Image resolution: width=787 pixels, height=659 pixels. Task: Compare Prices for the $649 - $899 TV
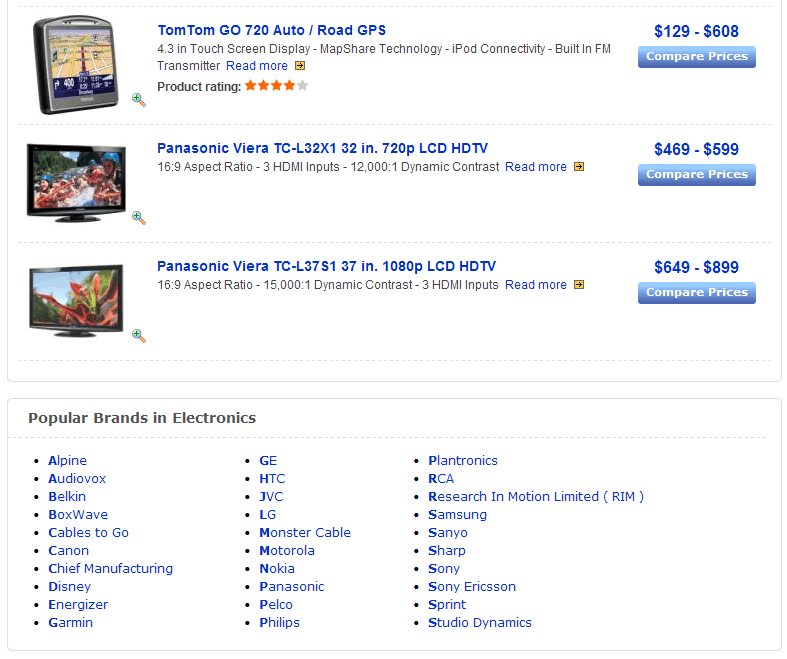point(697,293)
